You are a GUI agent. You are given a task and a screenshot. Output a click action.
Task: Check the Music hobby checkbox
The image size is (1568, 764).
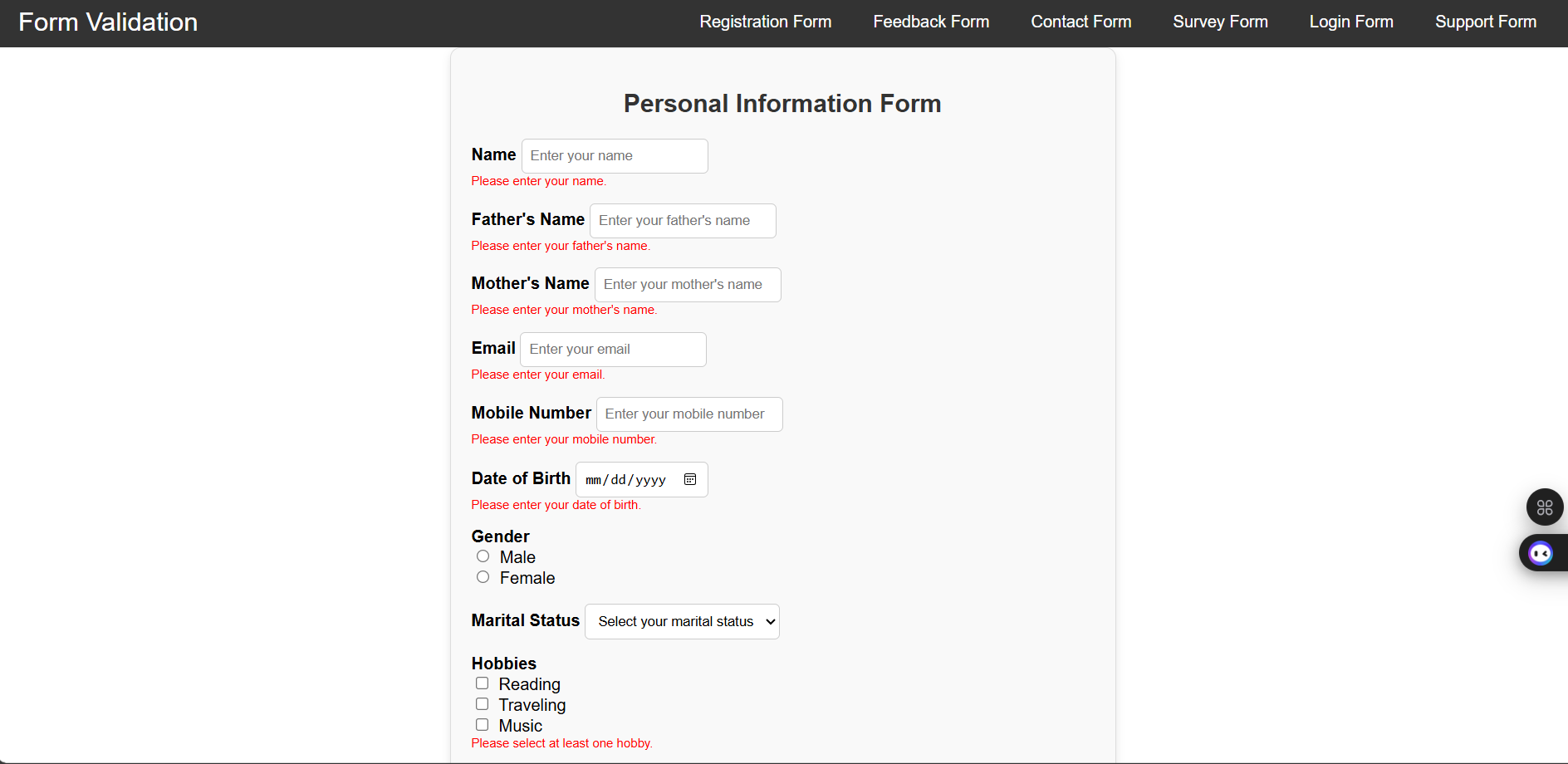pos(482,724)
